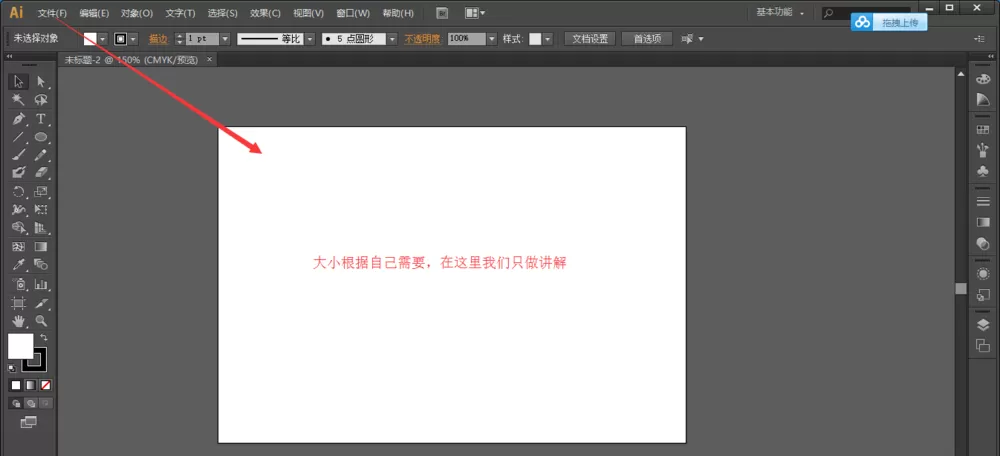Swap fill and stroke colors

coord(43,337)
